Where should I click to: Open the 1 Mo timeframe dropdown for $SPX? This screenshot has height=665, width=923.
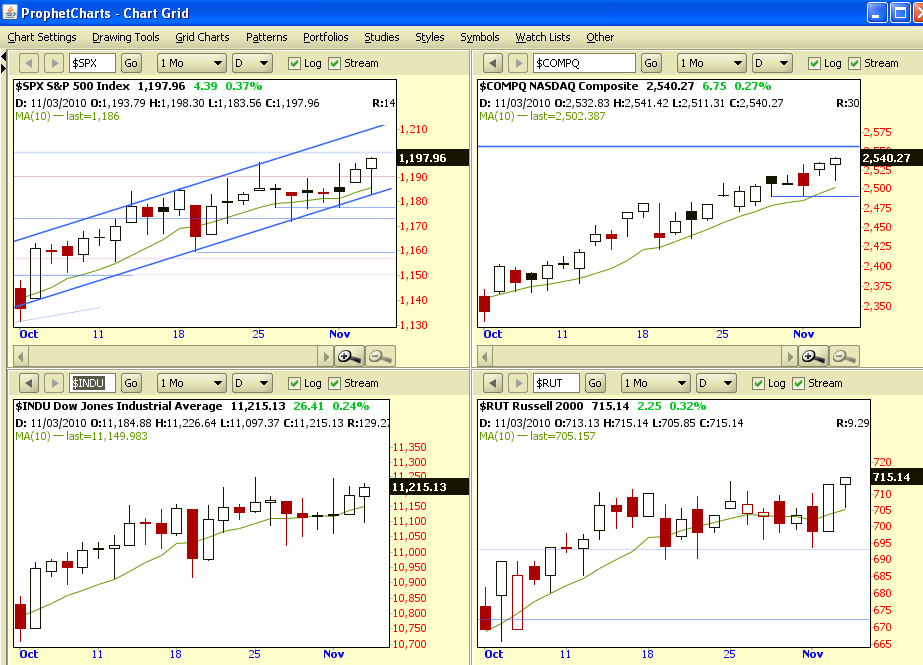(192, 63)
